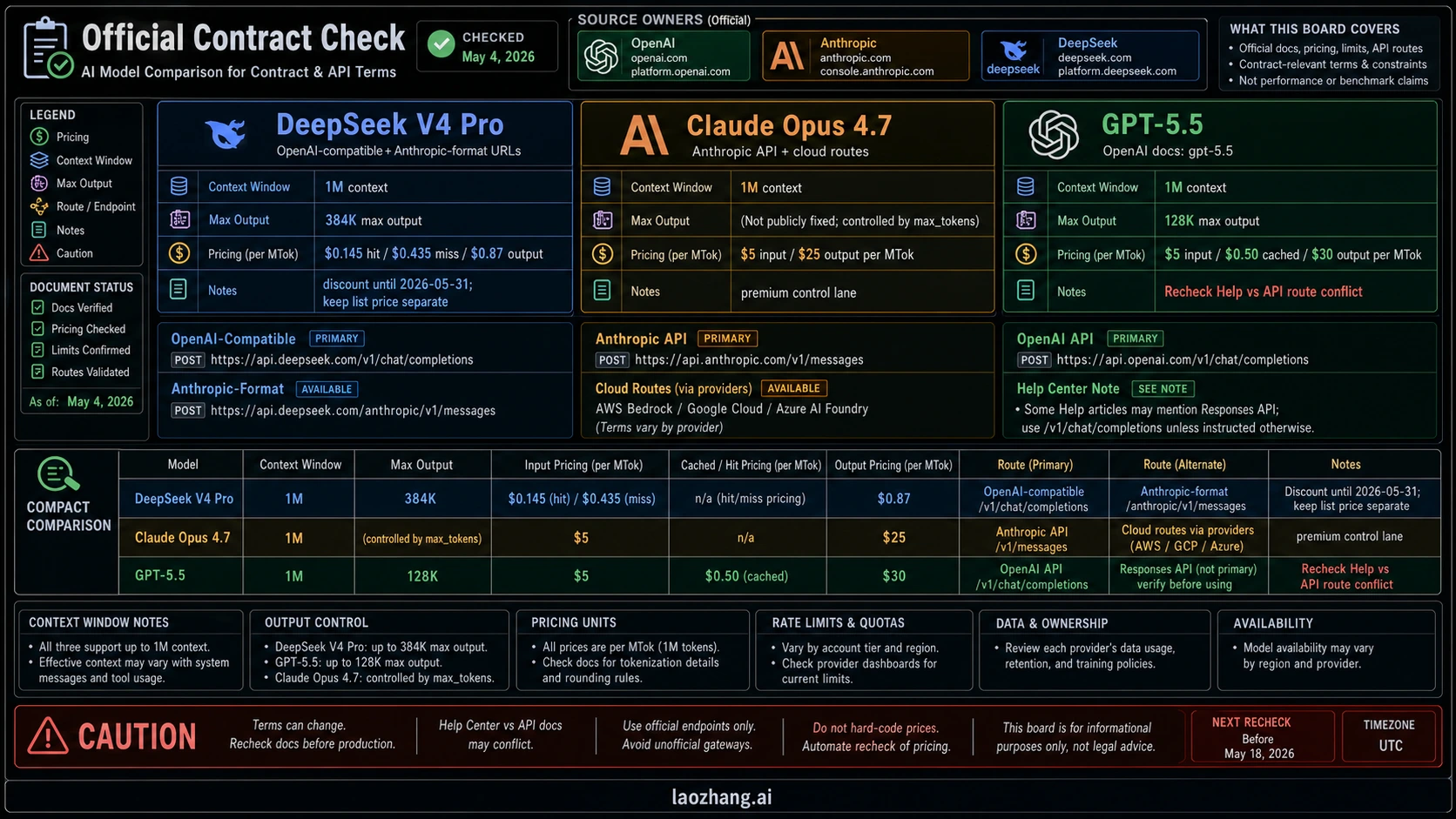
Task: Click the laozhang.ai footer text
Action: (x=722, y=797)
